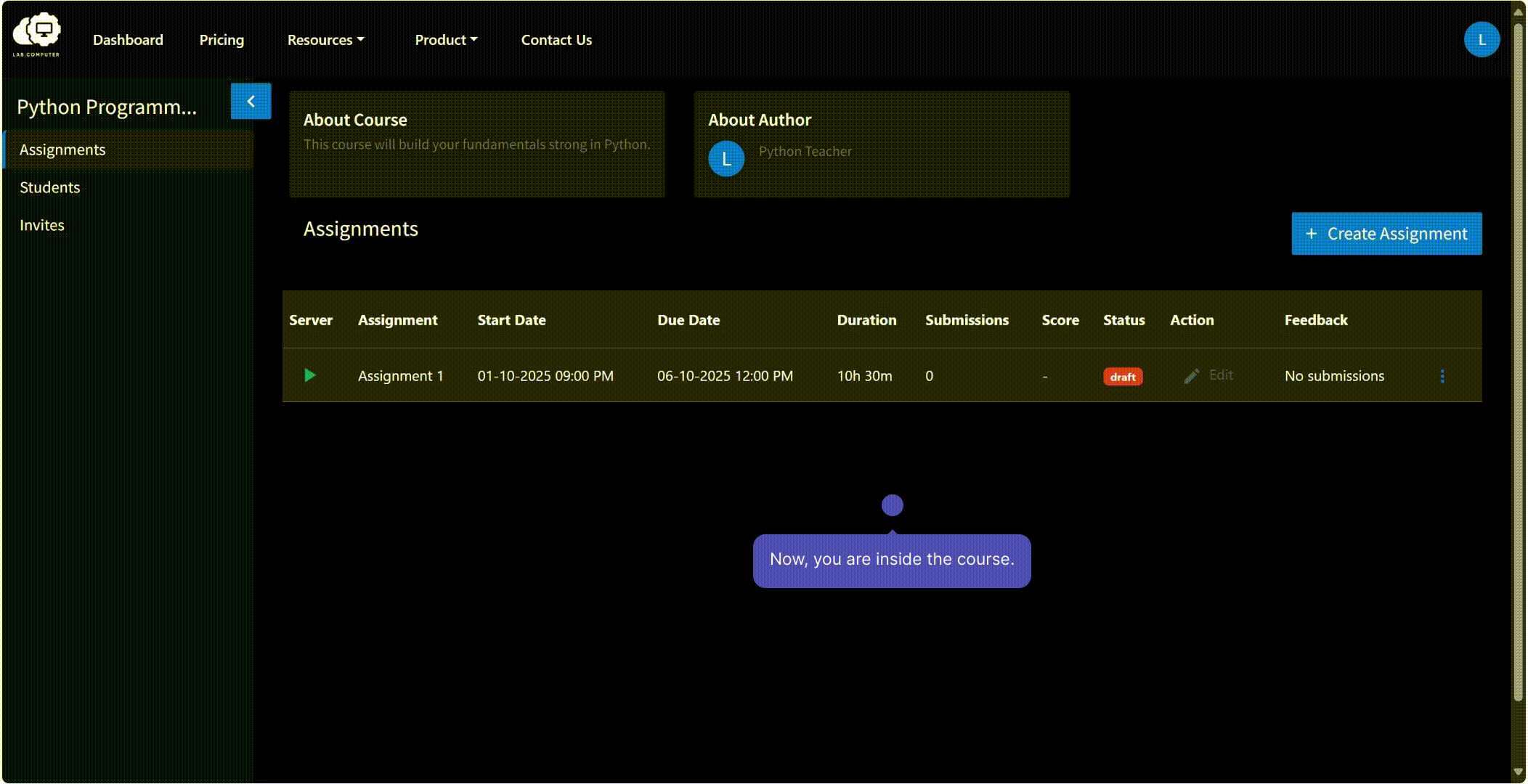Click the No submissions feedback text
This screenshot has width=1528, height=784.
(1334, 376)
